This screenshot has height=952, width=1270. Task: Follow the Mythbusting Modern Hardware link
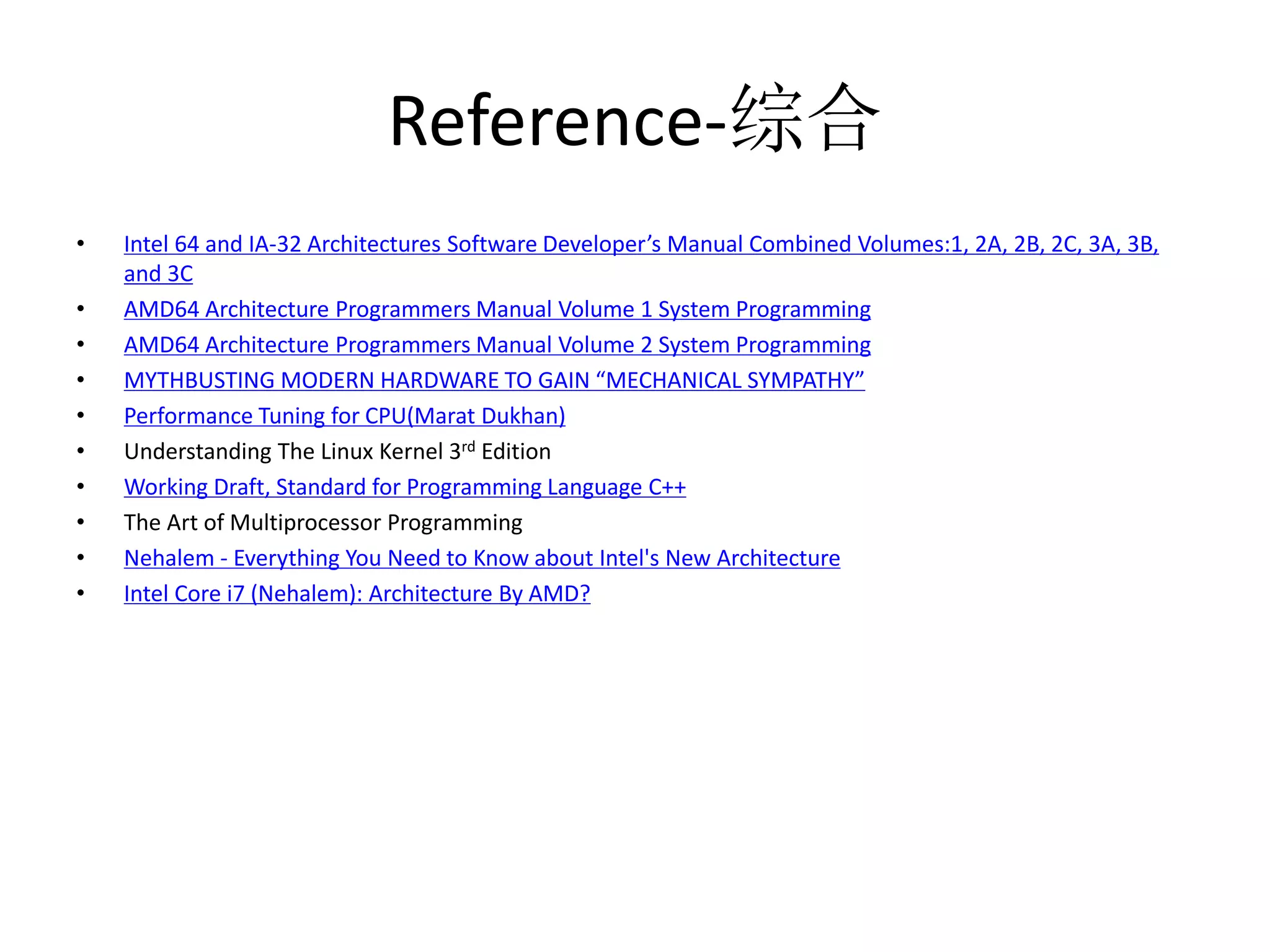point(494,380)
